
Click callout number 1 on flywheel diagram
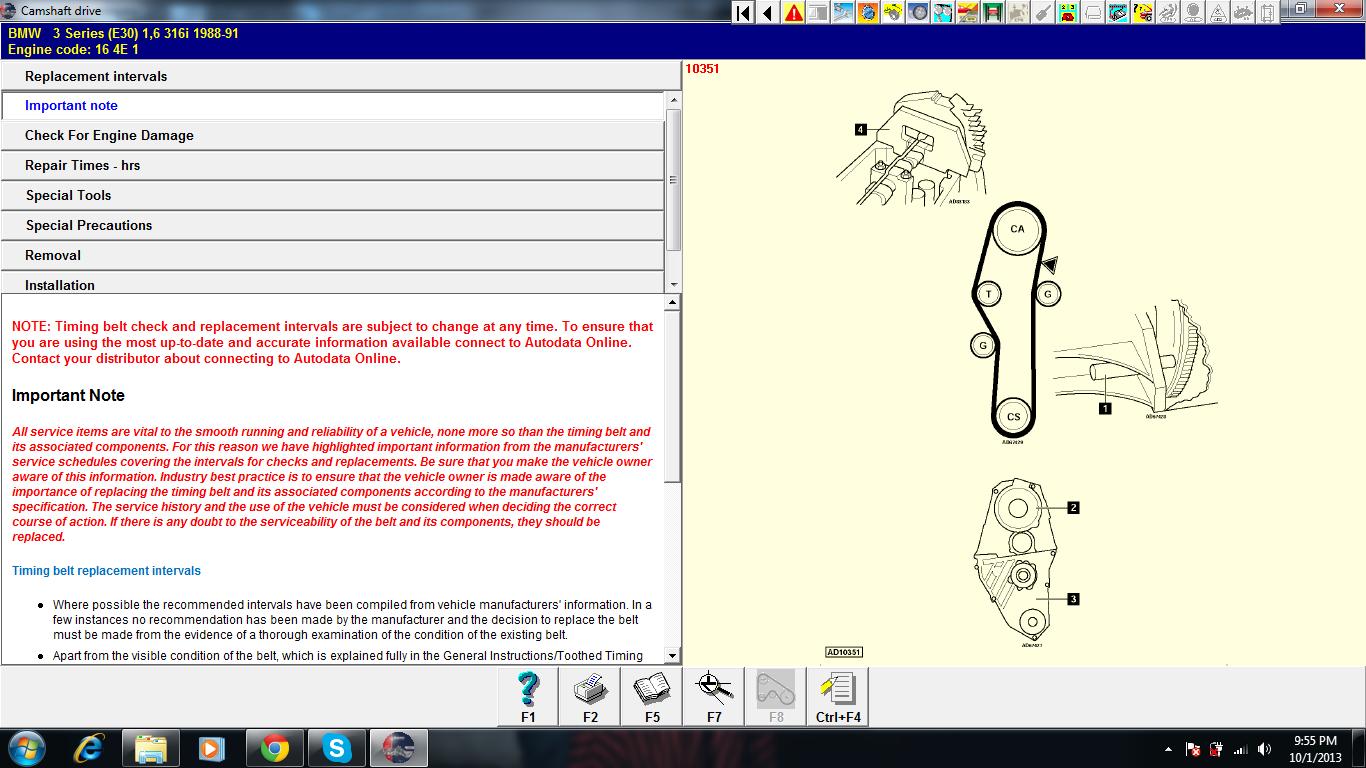1105,408
